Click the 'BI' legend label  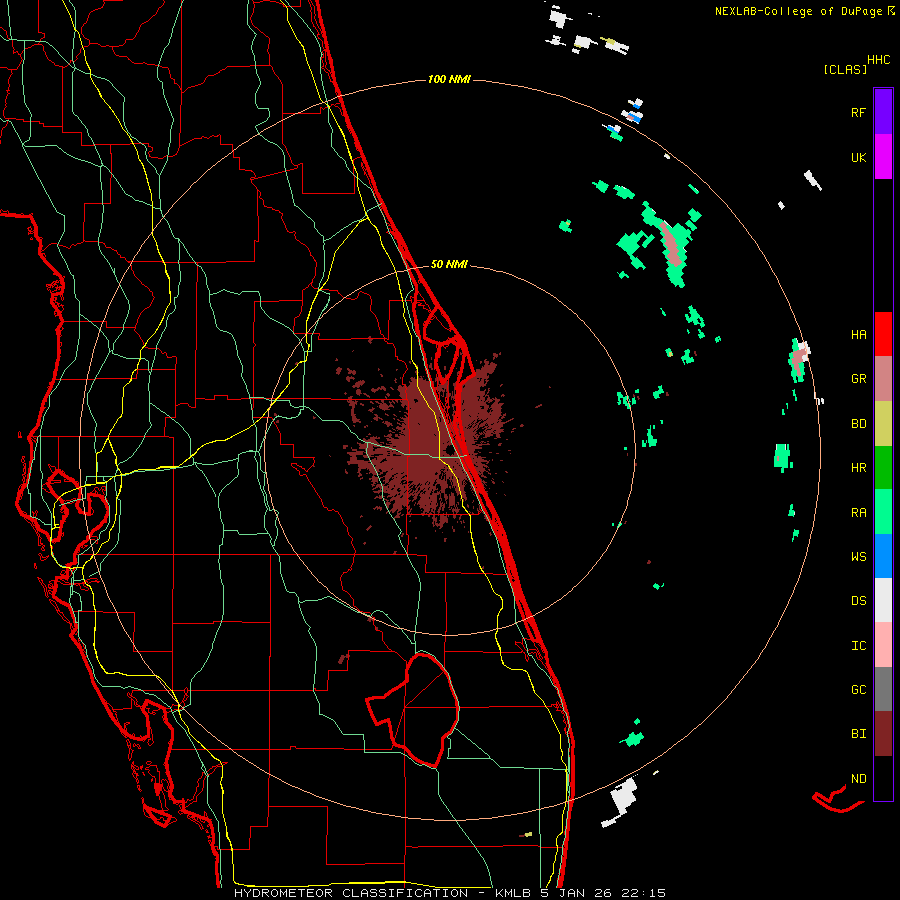[x=858, y=734]
